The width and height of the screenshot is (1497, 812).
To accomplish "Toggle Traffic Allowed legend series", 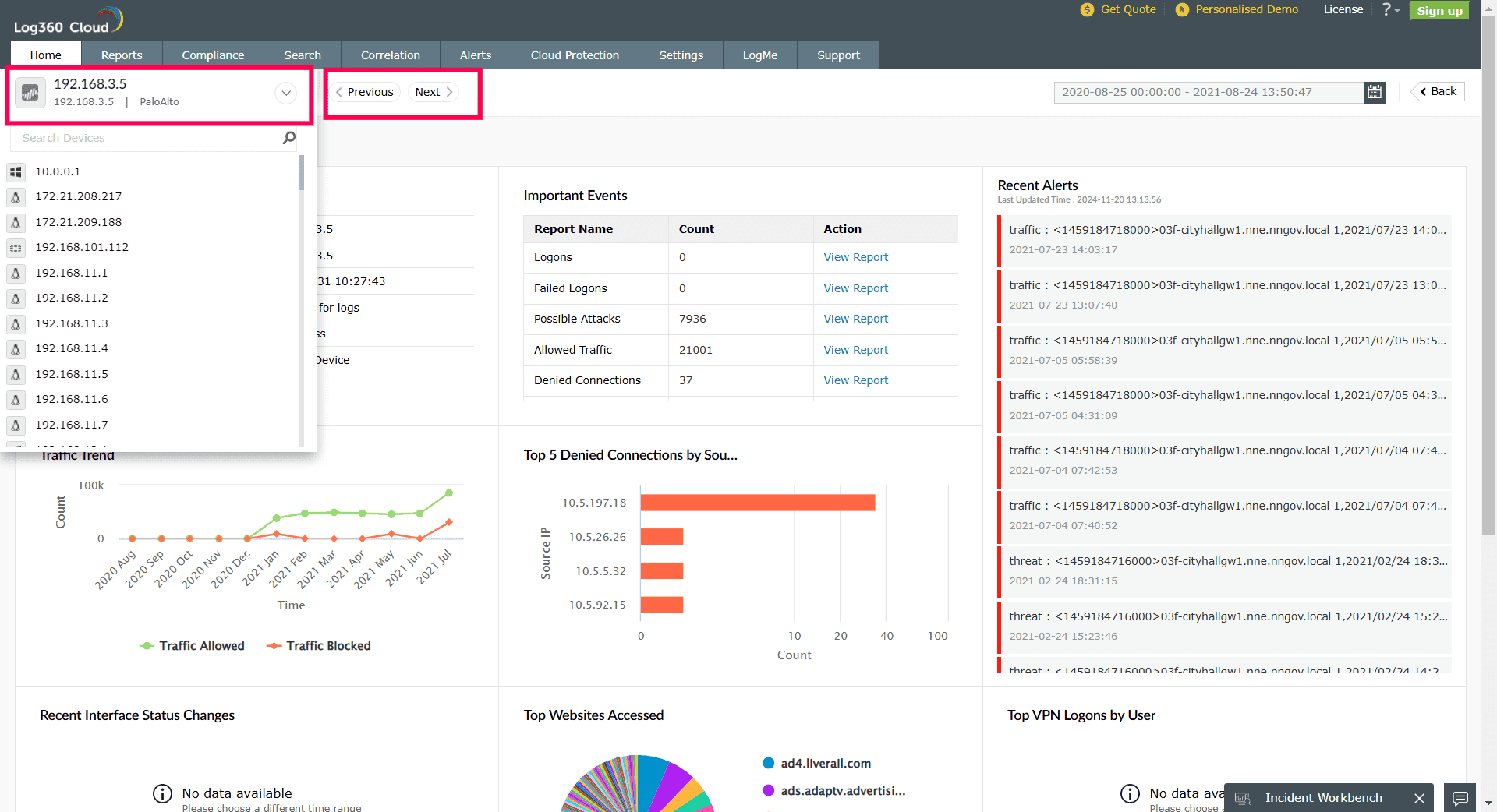I will click(192, 646).
